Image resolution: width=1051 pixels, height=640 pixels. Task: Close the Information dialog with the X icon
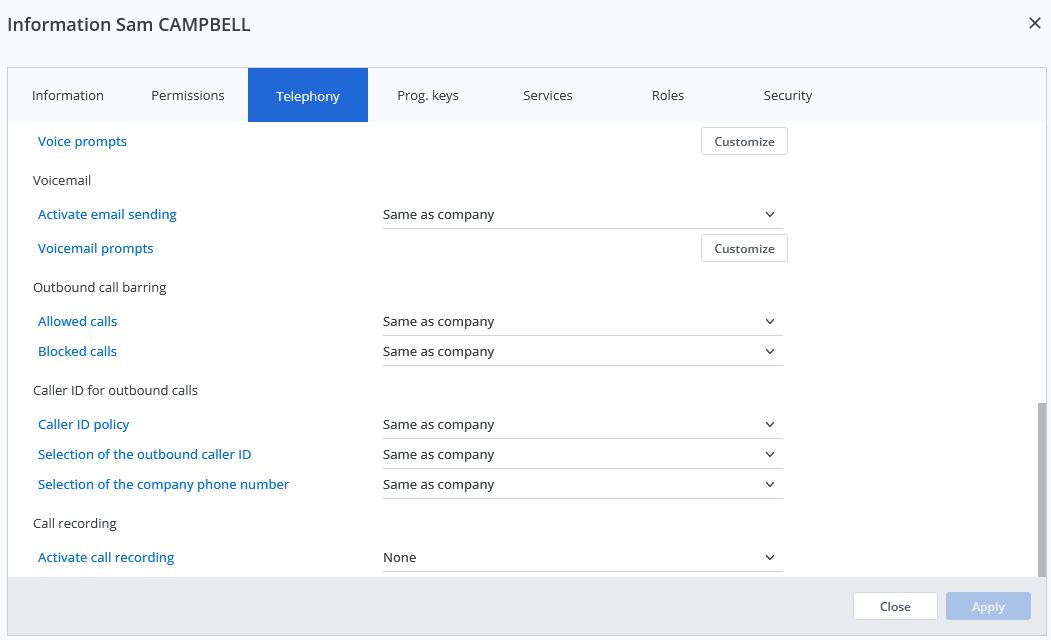[x=1034, y=23]
